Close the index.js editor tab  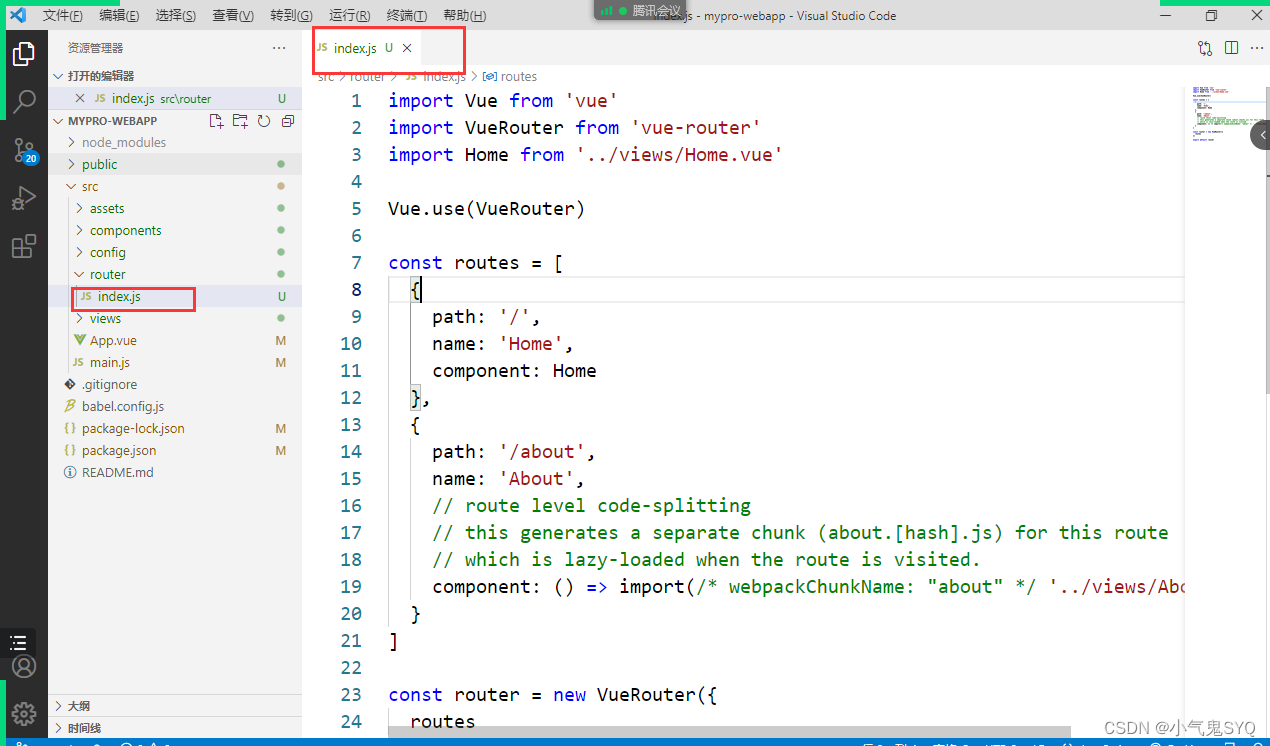(x=407, y=48)
